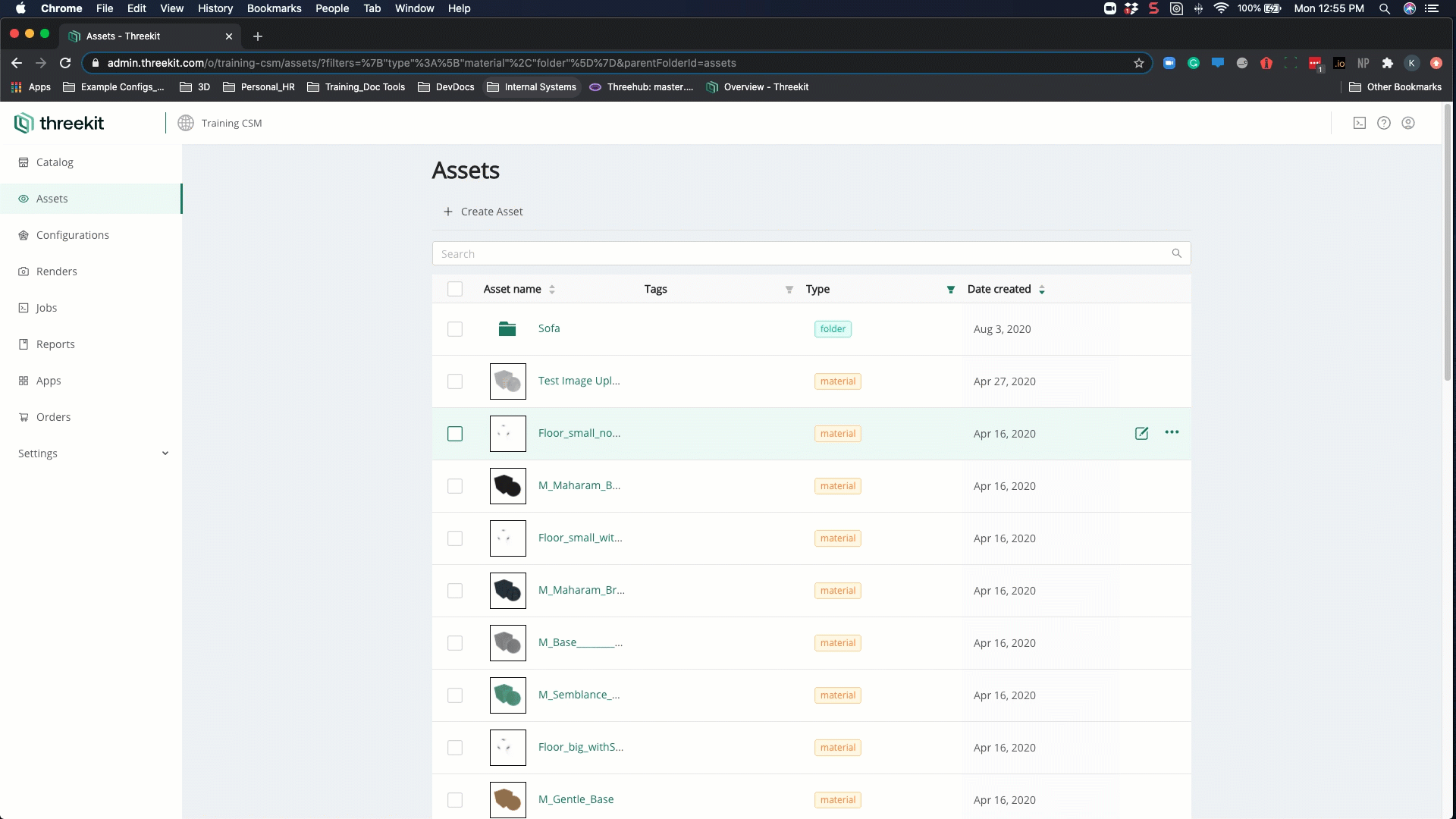Screen dimensions: 1456x819
Task: Click the edit icon on Floor_small_no row
Action: coord(1141,433)
